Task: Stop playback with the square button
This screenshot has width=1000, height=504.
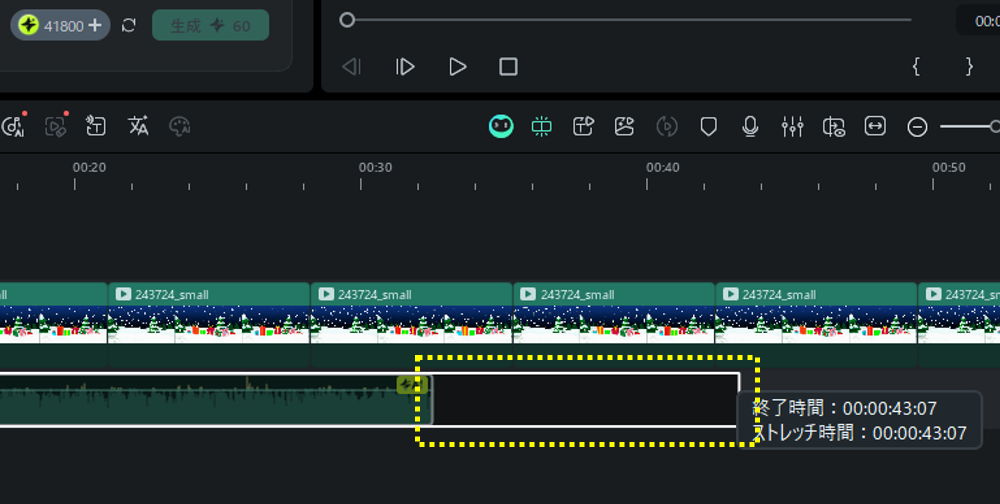Action: 508,67
